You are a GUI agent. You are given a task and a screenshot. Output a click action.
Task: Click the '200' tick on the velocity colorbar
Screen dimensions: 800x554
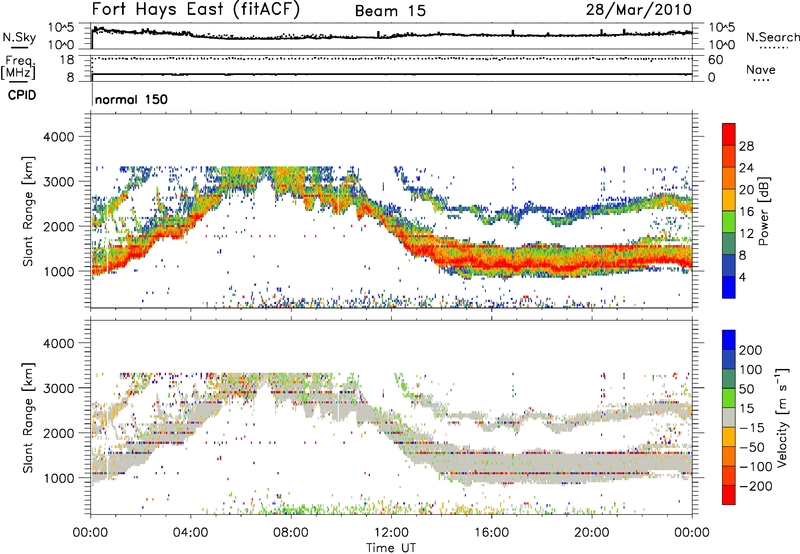pyautogui.click(x=751, y=350)
